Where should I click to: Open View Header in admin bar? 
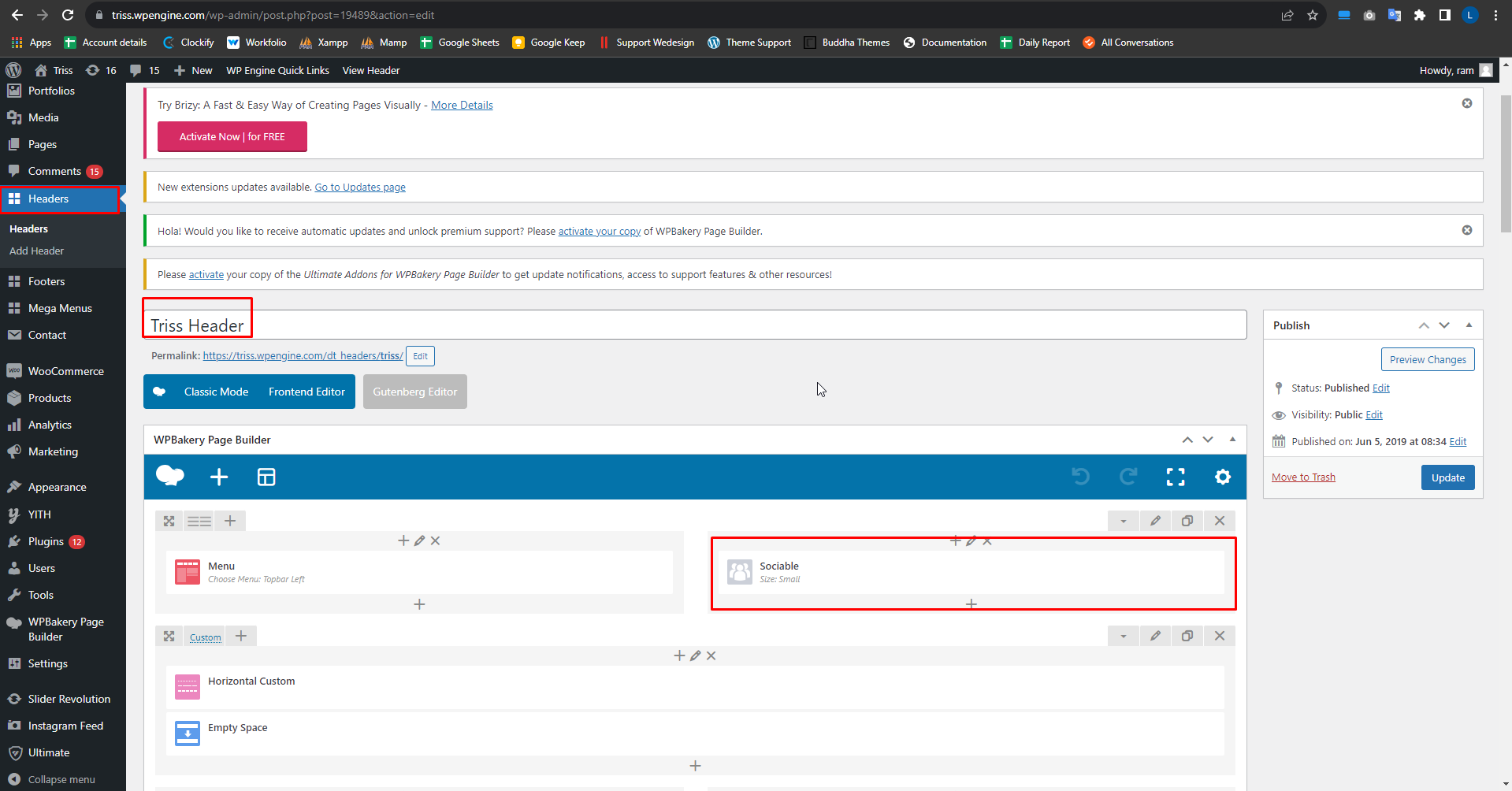(371, 70)
